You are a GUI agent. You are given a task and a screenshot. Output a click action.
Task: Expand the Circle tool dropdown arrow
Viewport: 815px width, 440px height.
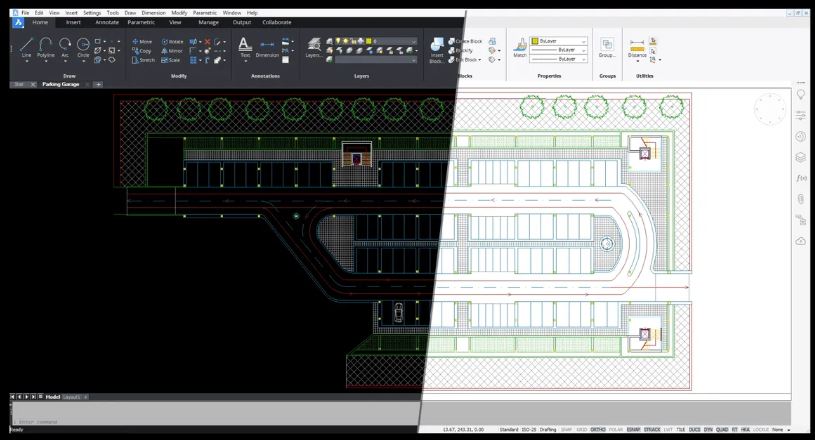point(83,61)
